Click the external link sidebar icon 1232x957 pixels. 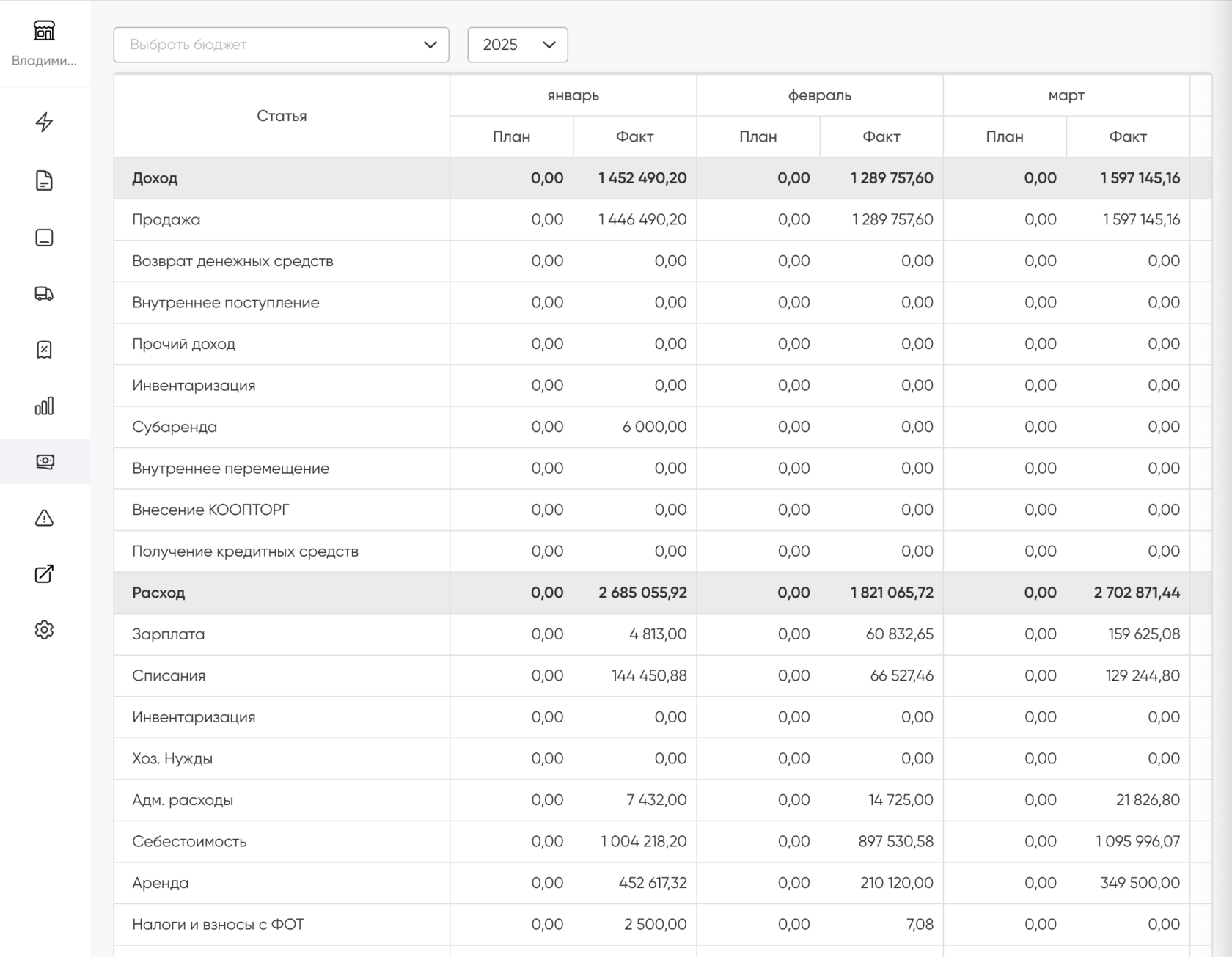[x=44, y=574]
